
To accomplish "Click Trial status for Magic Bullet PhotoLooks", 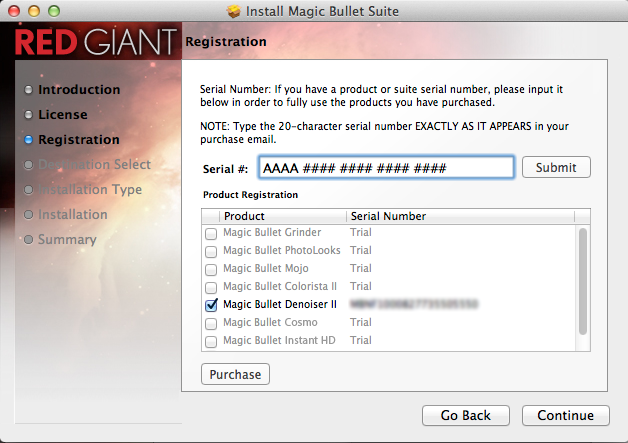I will [361, 250].
